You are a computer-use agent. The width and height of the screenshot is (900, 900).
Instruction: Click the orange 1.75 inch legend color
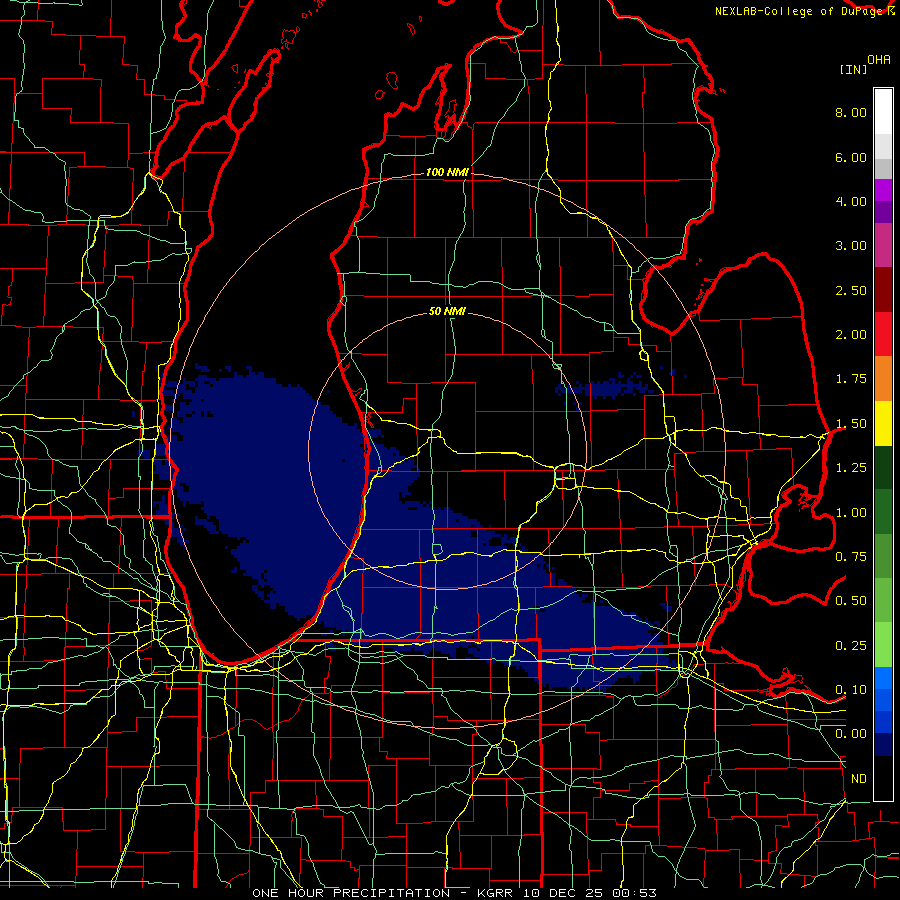pyautogui.click(x=883, y=378)
